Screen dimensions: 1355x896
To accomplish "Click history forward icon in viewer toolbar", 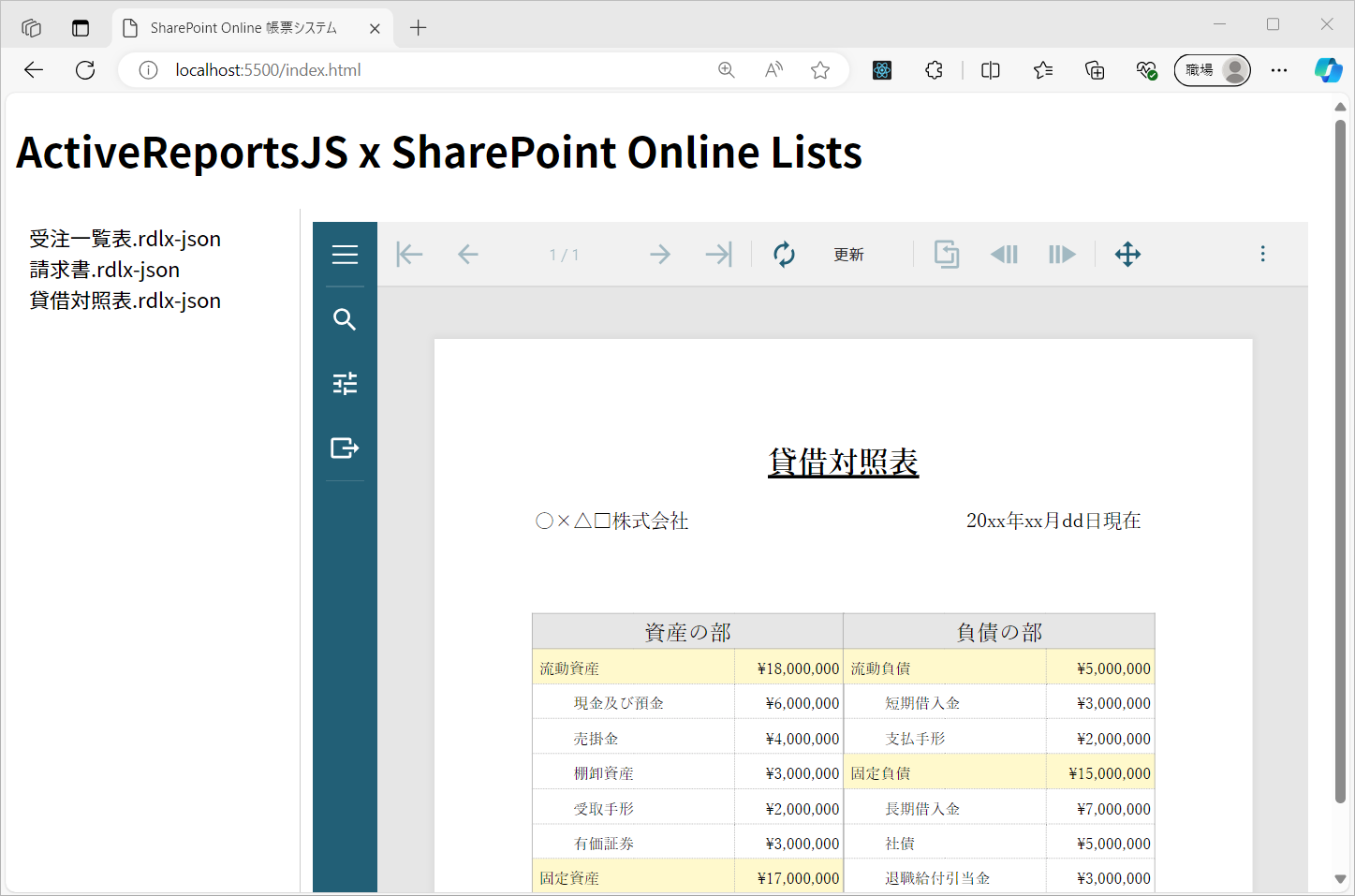I will click(x=1062, y=254).
